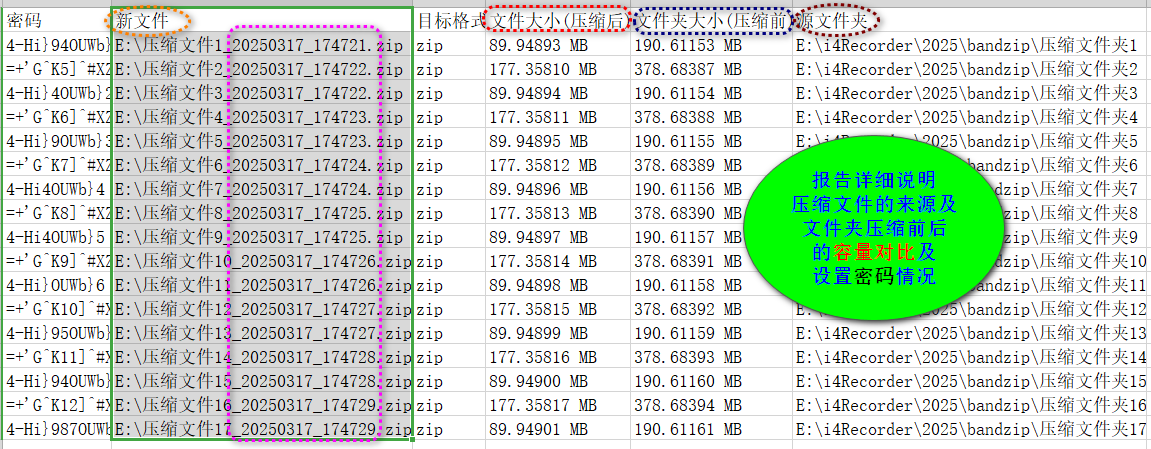Click the cell E:\压缩文件14_20250317_174728.zip
1151x449 pixels.
[x=263, y=357]
